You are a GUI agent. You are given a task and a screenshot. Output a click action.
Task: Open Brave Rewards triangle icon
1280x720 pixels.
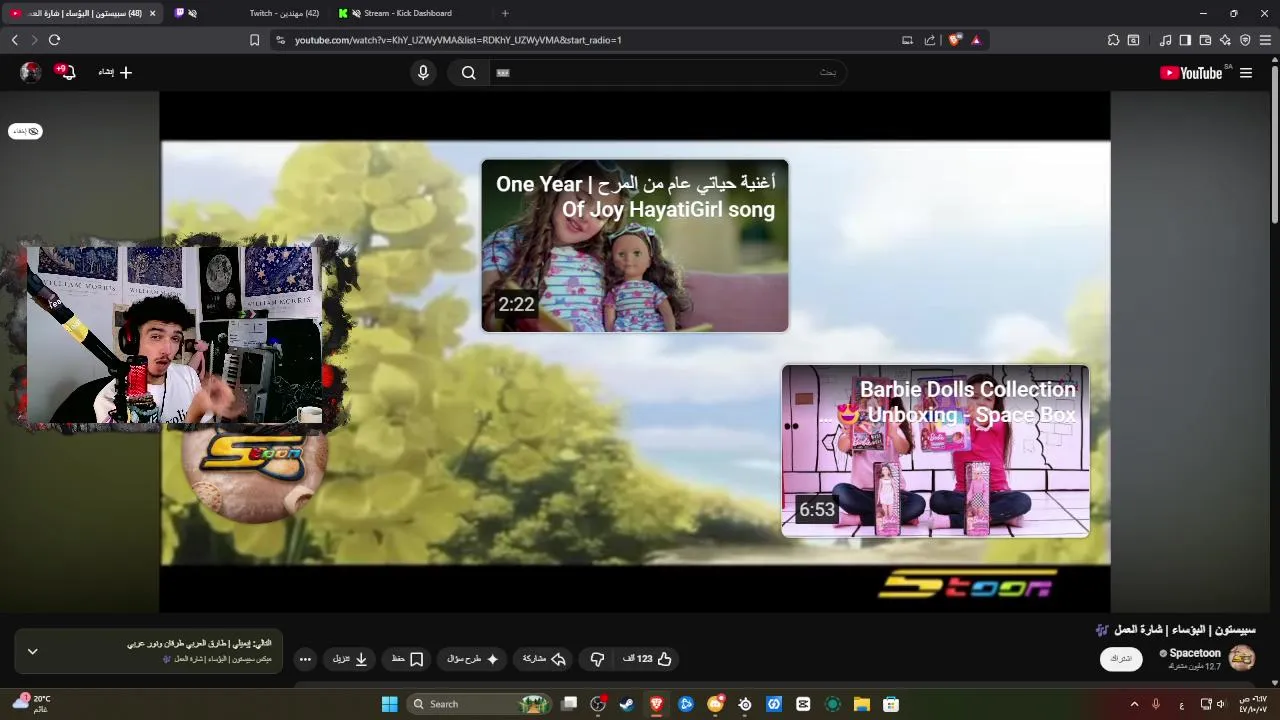click(x=976, y=40)
